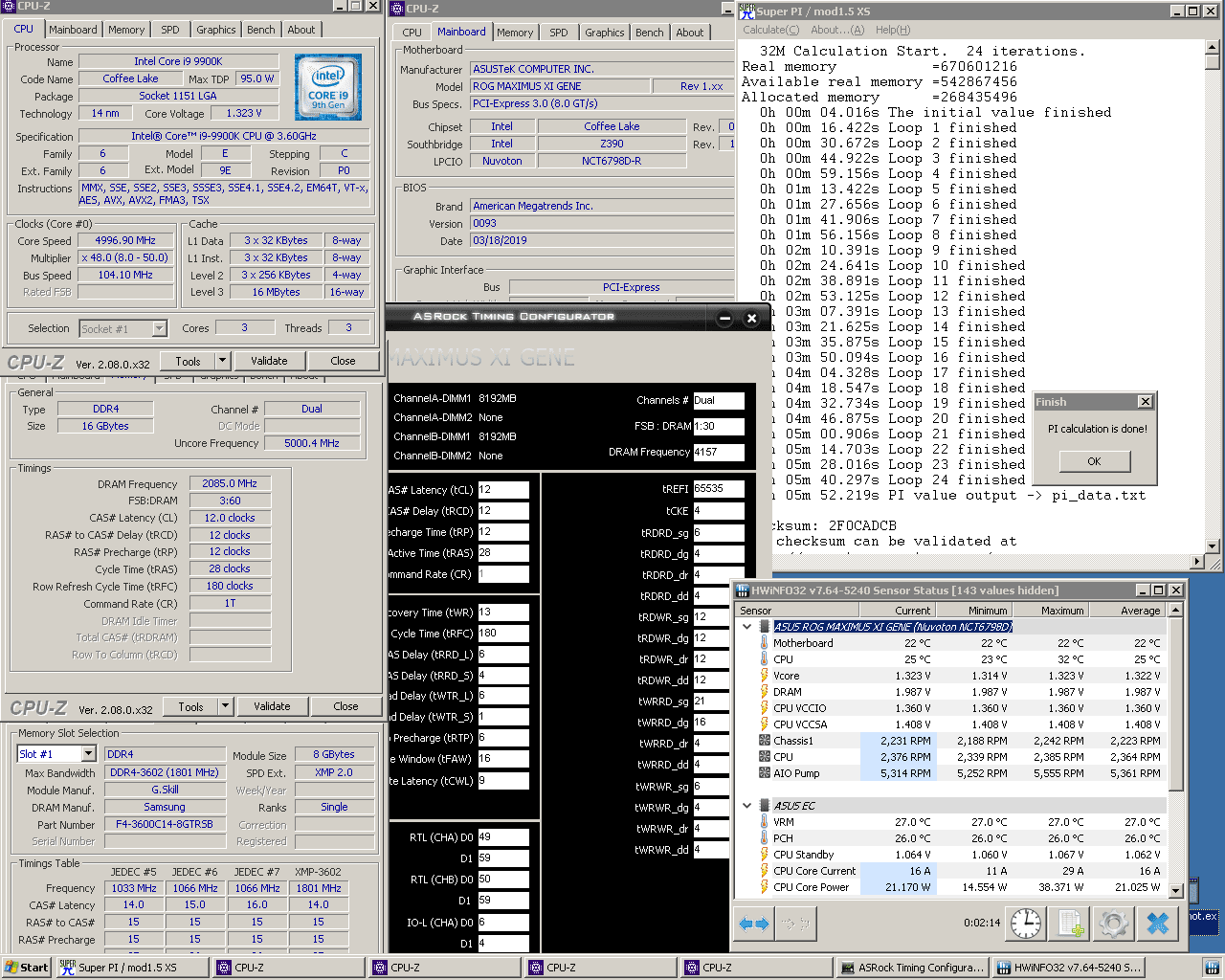The image size is (1225, 980).
Task: Click the expand/collapse blue arrows button in HWiNFO
Action: 753,924
